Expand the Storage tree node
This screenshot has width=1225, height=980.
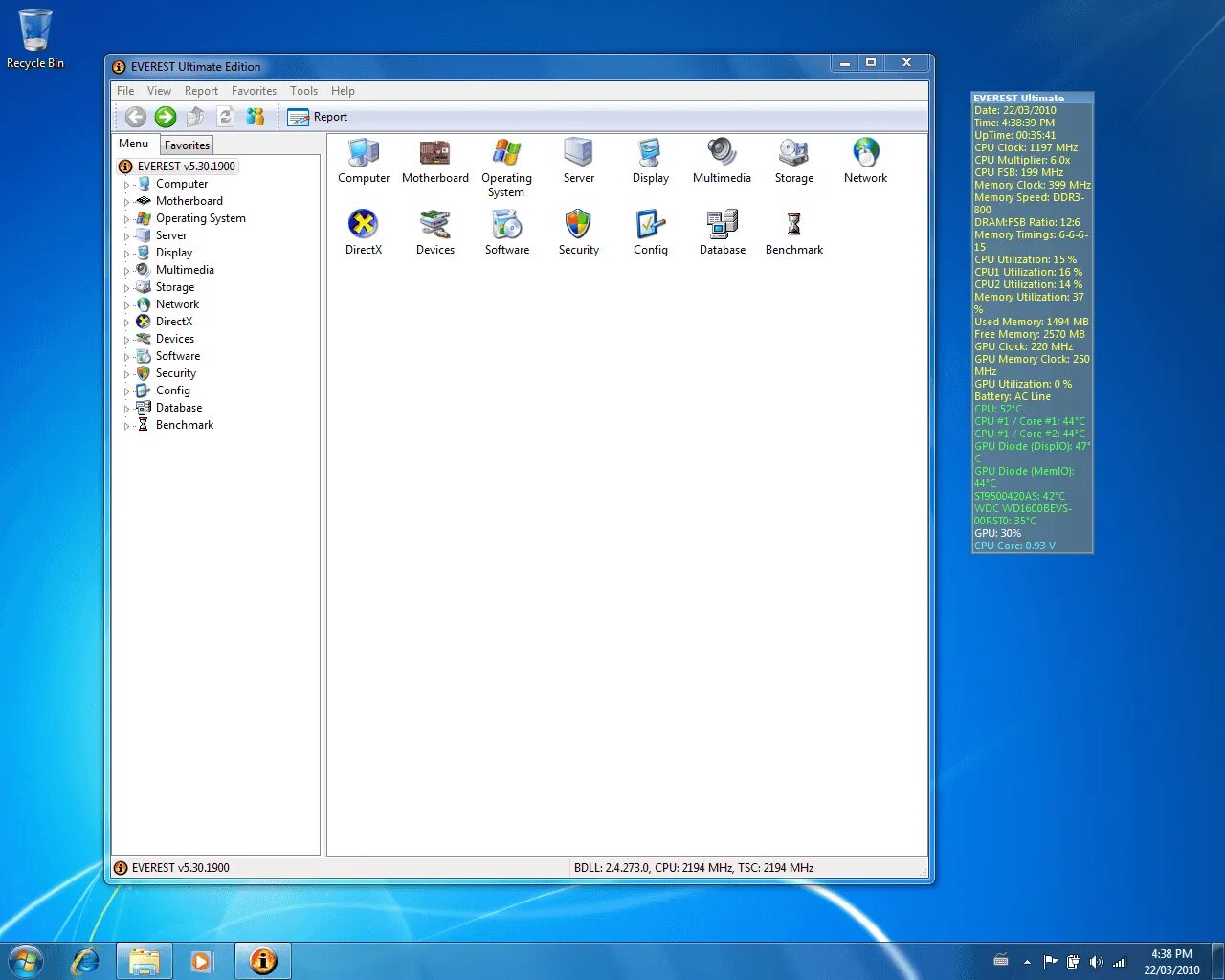pos(126,288)
